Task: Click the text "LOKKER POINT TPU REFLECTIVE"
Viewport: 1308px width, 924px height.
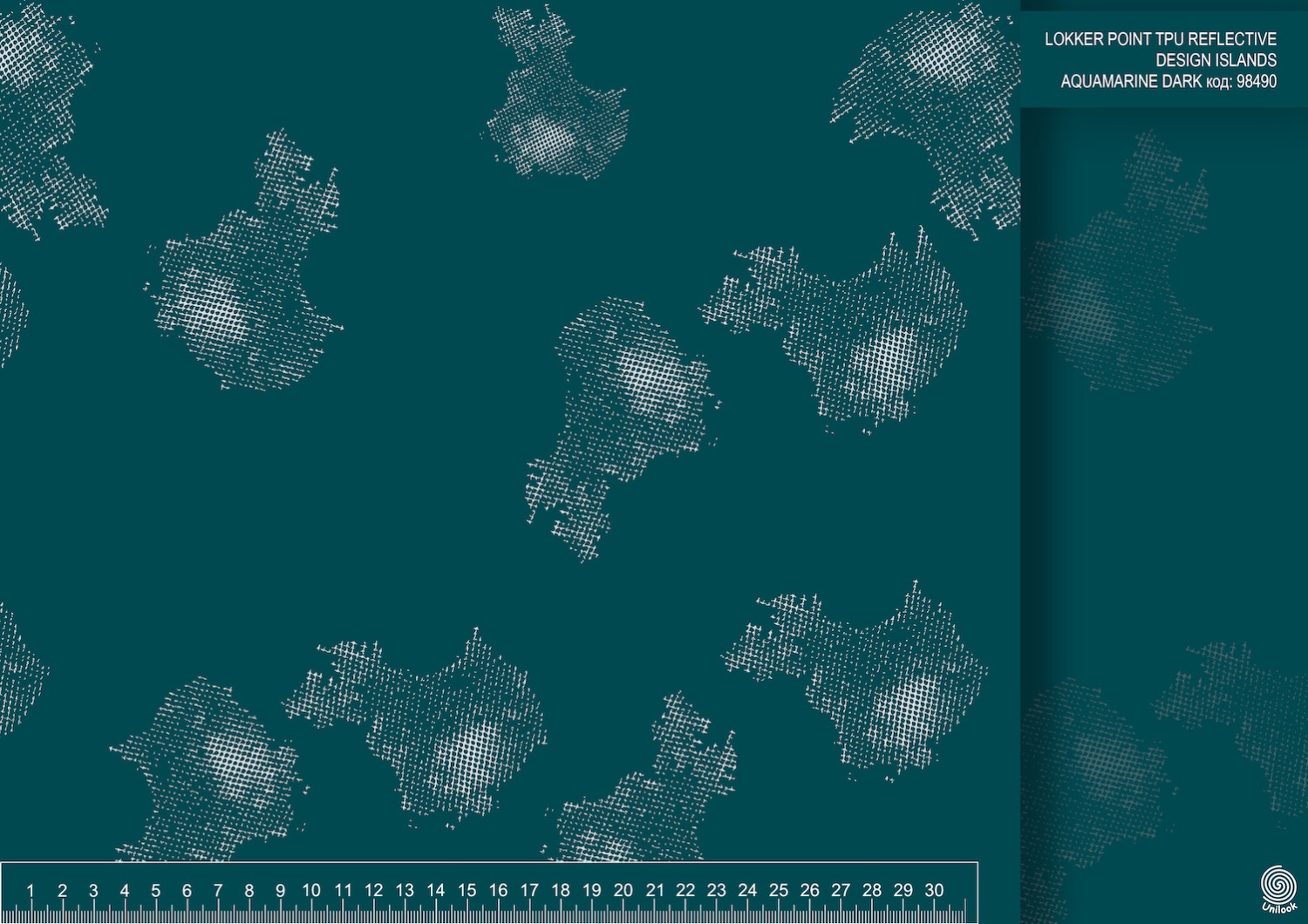Action: pyautogui.click(x=1161, y=39)
